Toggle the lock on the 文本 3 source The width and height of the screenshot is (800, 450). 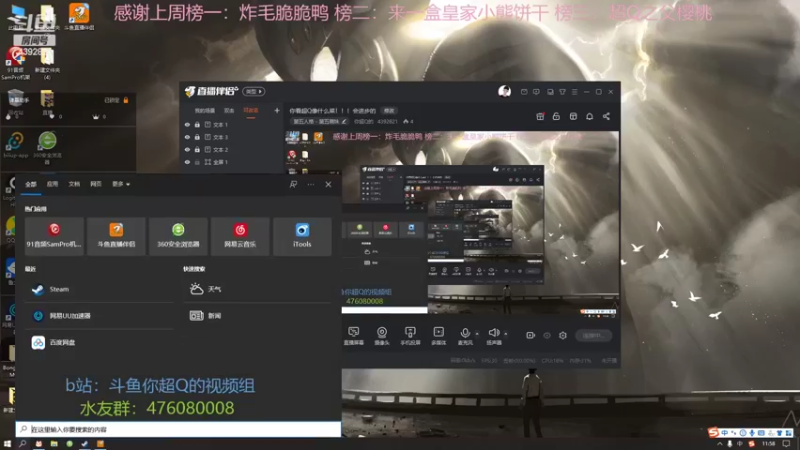[x=197, y=137]
